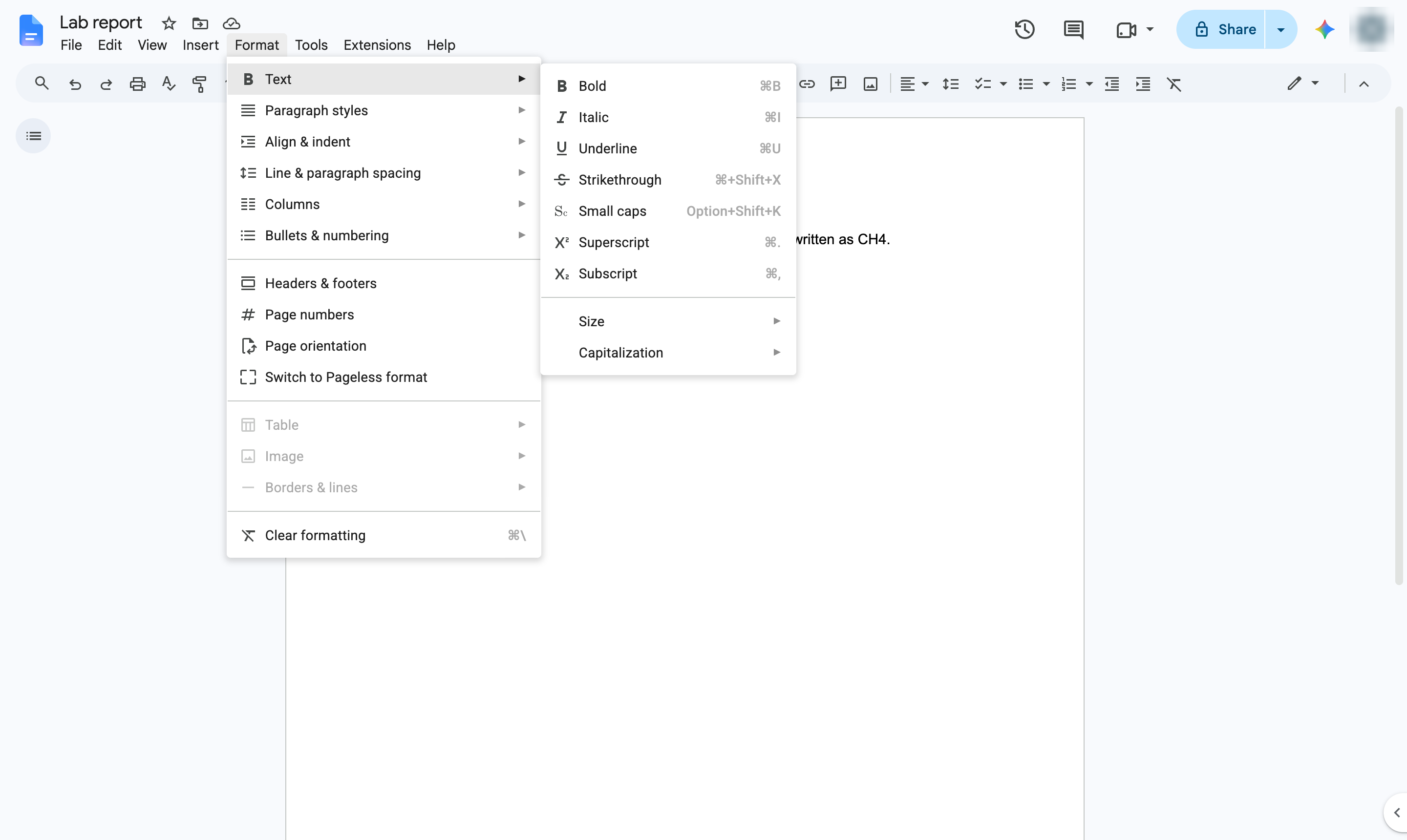Screen dimensions: 1407x840
Task: Open the comments panel icon
Action: 1073,29
